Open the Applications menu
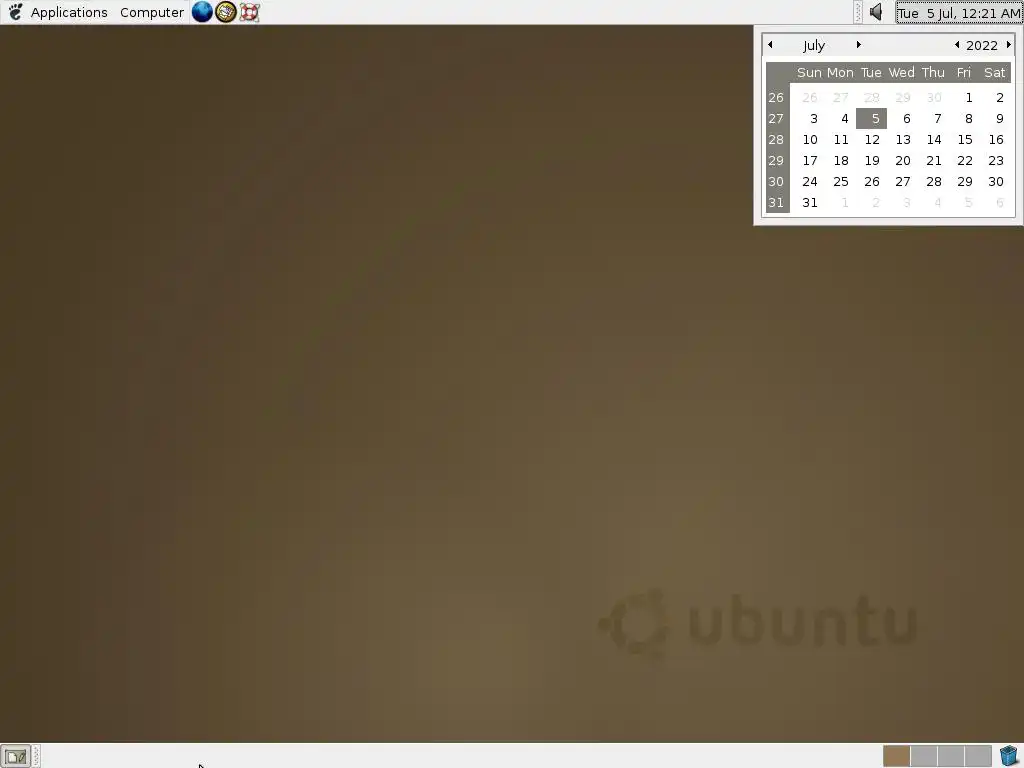The image size is (1024, 768). click(69, 12)
